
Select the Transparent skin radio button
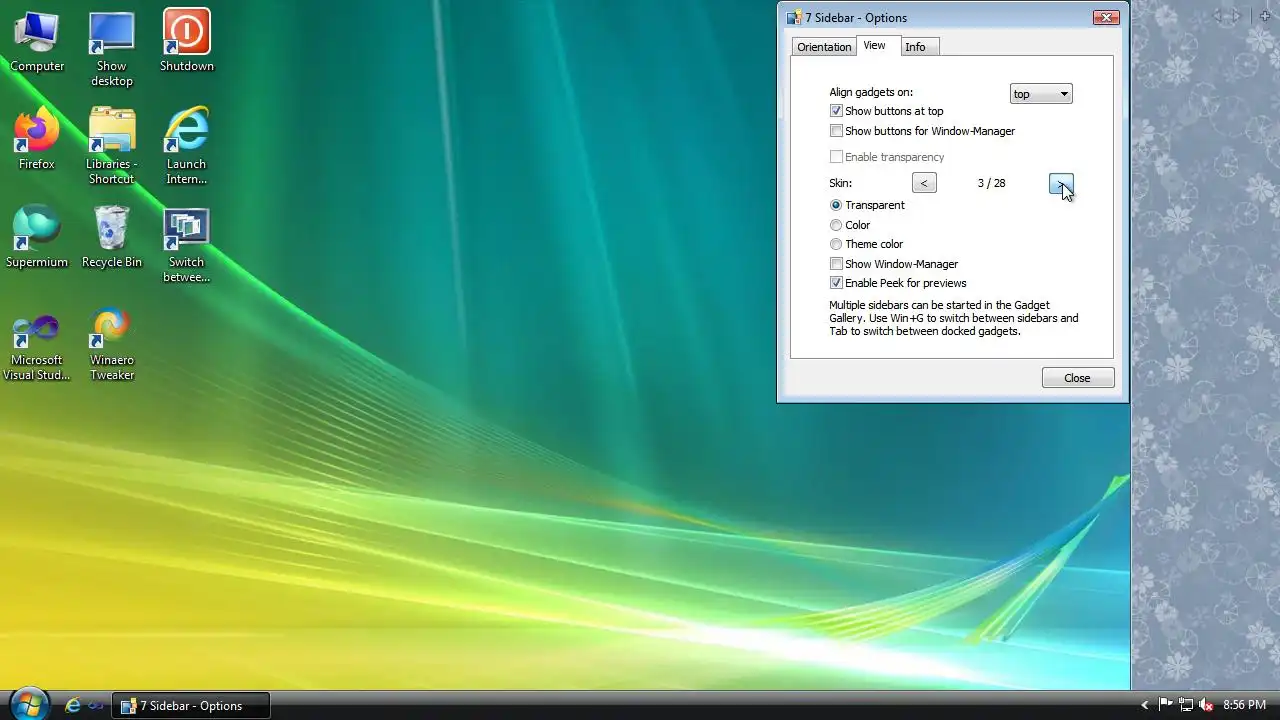click(x=836, y=205)
